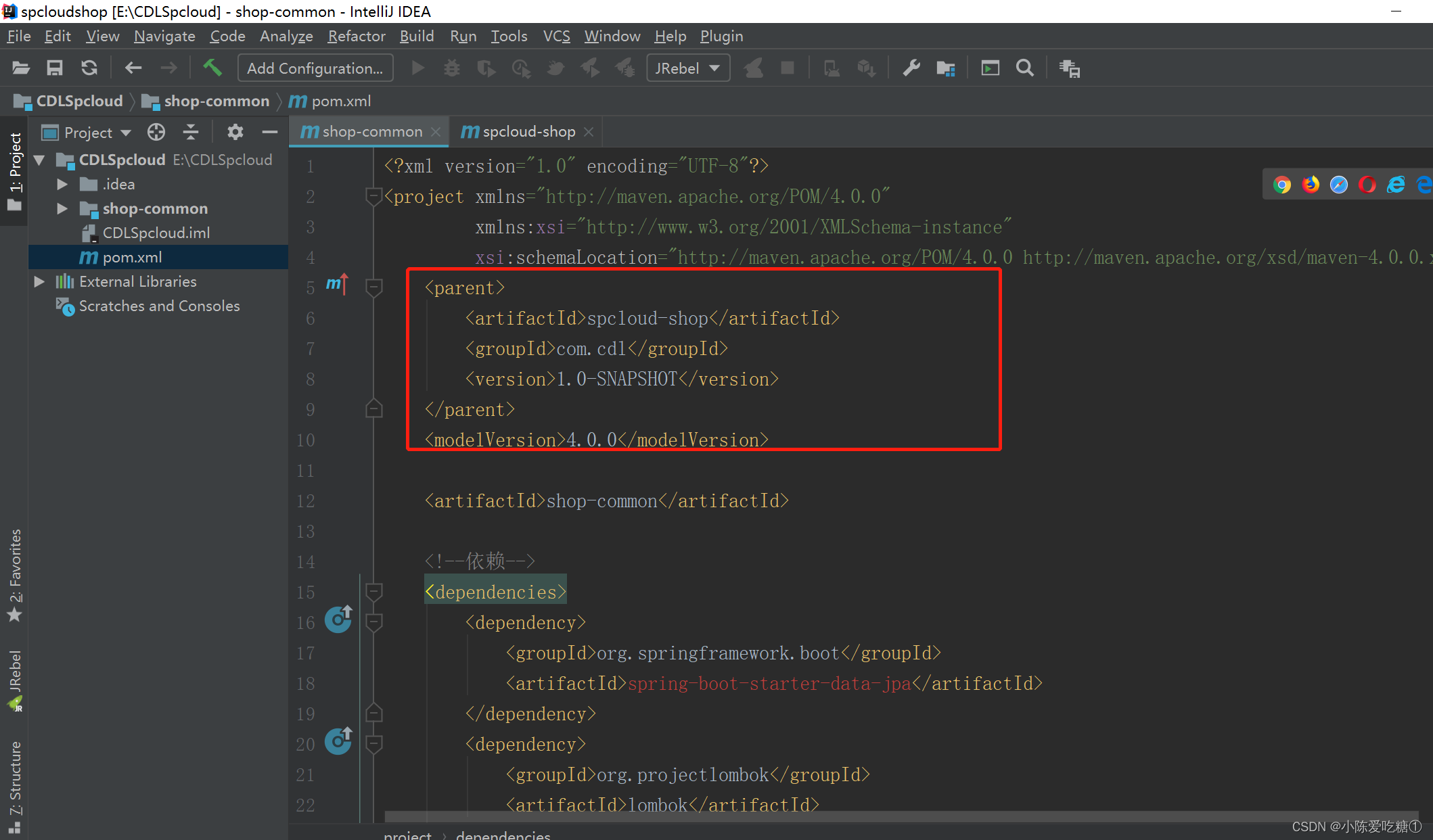Click the Save All disk icon
Screen dimensions: 1433x840
click(55, 68)
